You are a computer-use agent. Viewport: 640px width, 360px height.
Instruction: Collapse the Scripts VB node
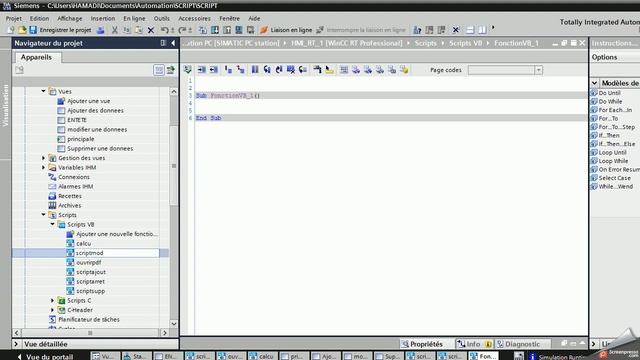(52, 224)
